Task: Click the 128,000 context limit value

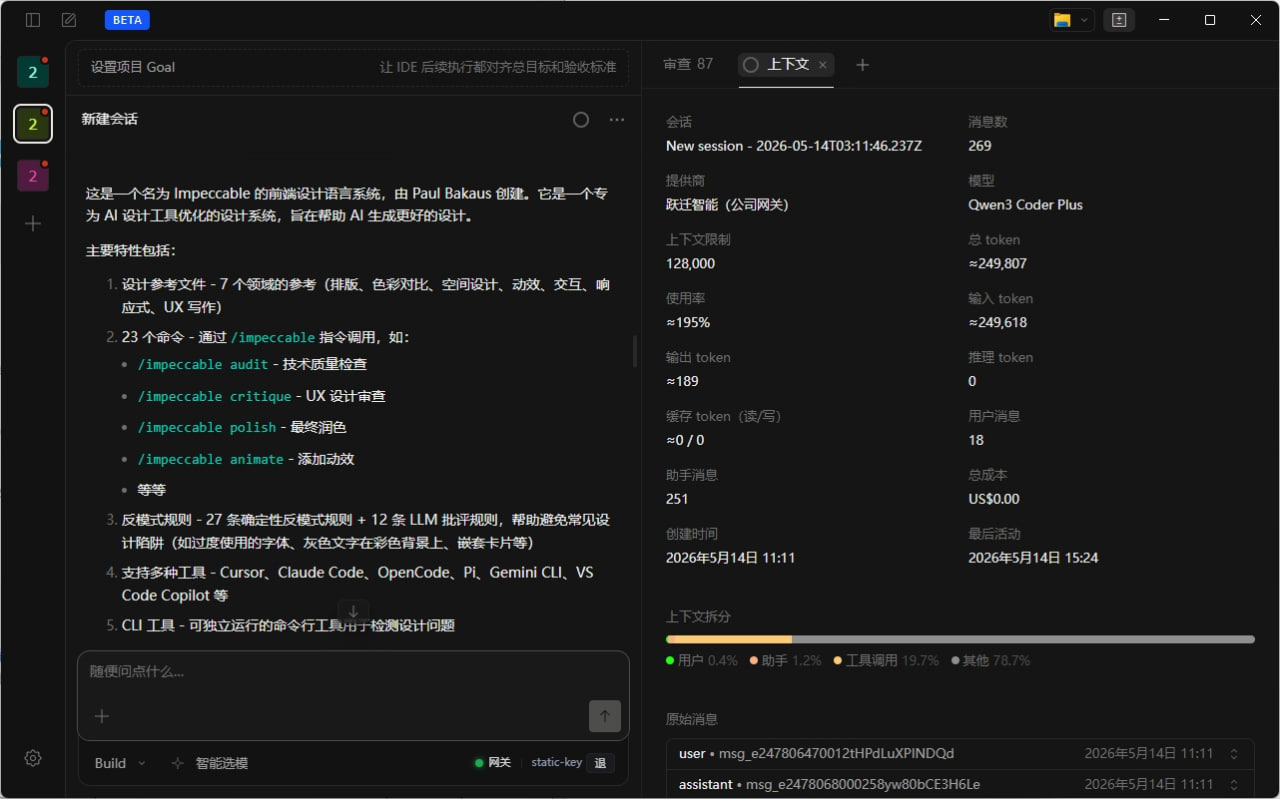Action: (690, 264)
